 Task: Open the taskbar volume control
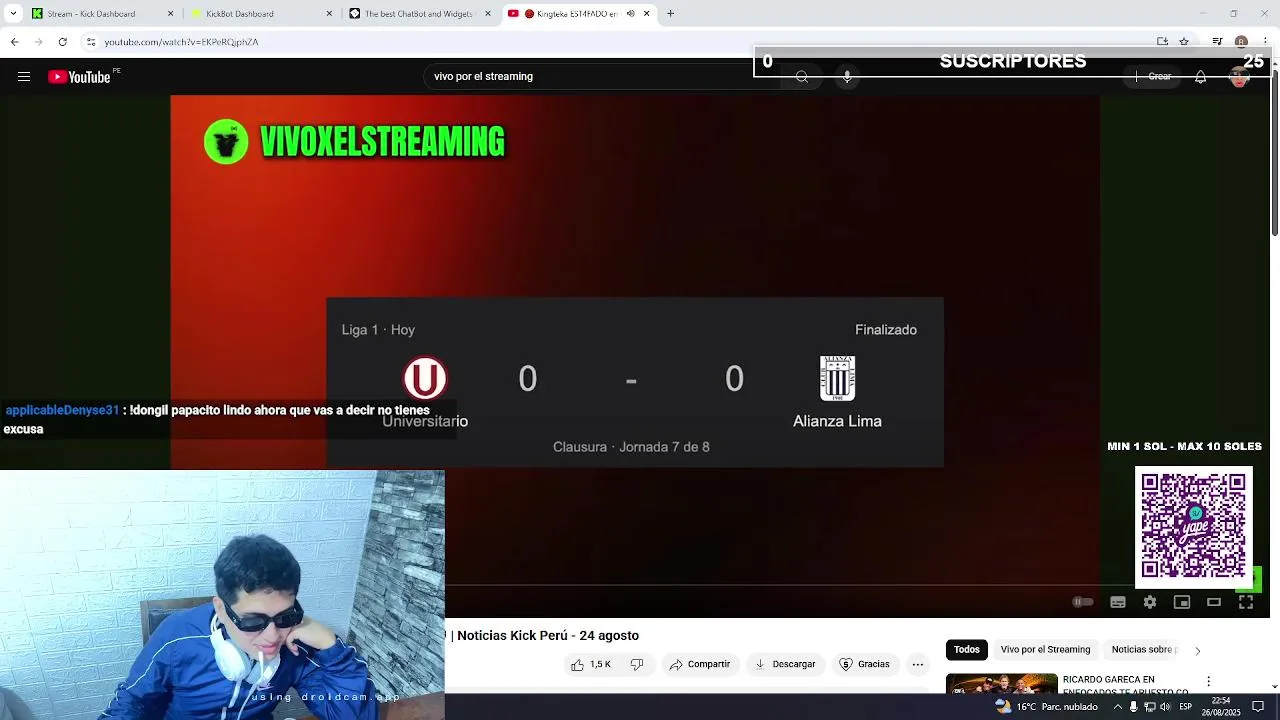point(1165,707)
